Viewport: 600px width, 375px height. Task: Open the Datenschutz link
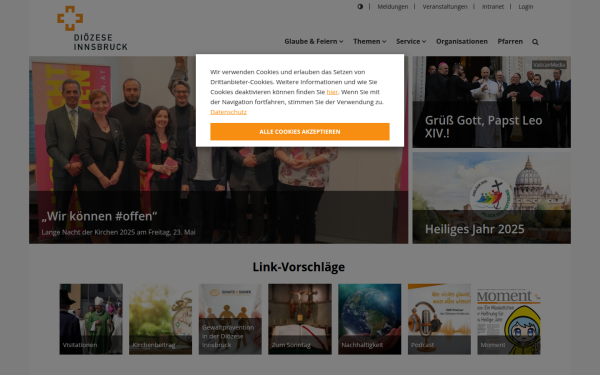(x=228, y=112)
